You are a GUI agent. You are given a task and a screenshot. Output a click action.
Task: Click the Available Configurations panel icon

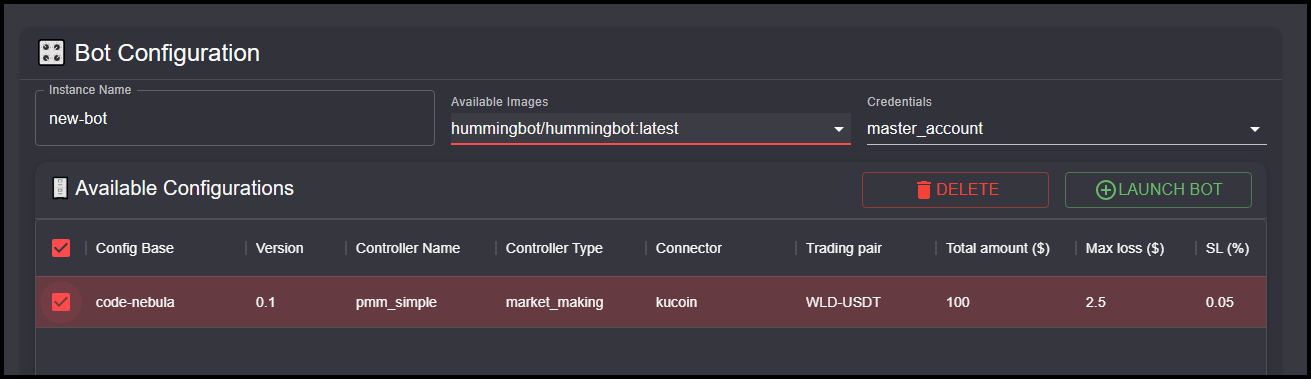(60, 188)
